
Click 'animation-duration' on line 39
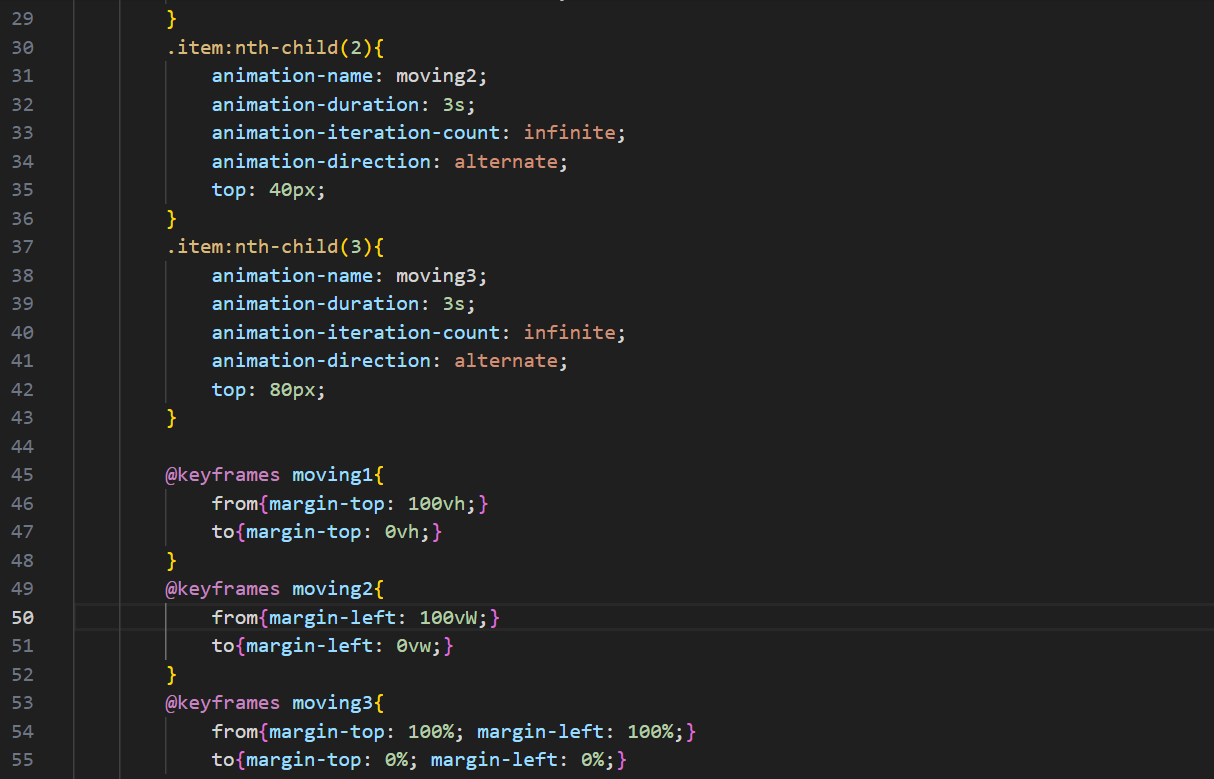[x=315, y=304]
